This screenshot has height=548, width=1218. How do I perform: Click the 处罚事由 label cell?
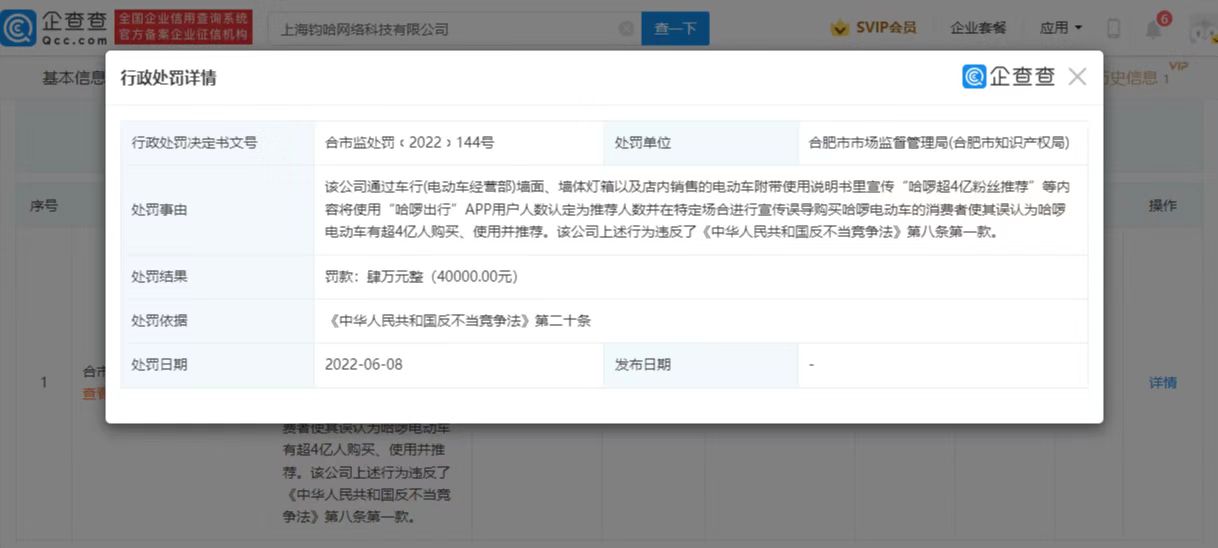pos(218,210)
